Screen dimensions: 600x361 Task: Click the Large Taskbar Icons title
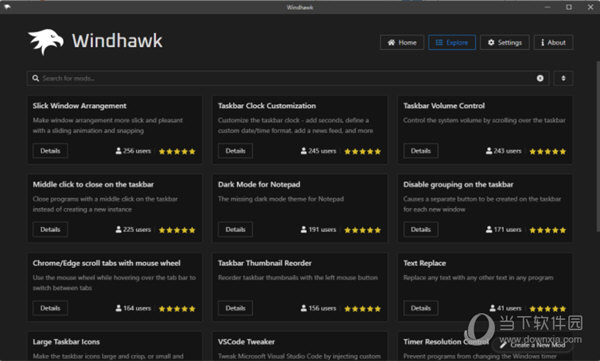(x=66, y=342)
